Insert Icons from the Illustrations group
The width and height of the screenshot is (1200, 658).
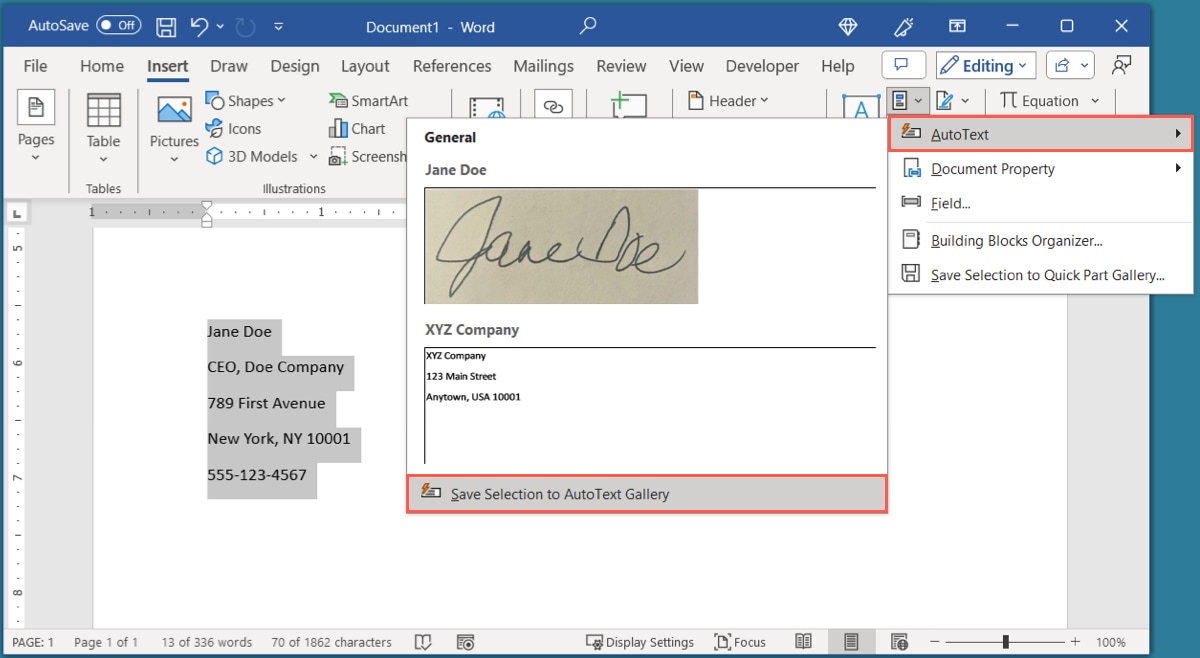pyautogui.click(x=235, y=128)
